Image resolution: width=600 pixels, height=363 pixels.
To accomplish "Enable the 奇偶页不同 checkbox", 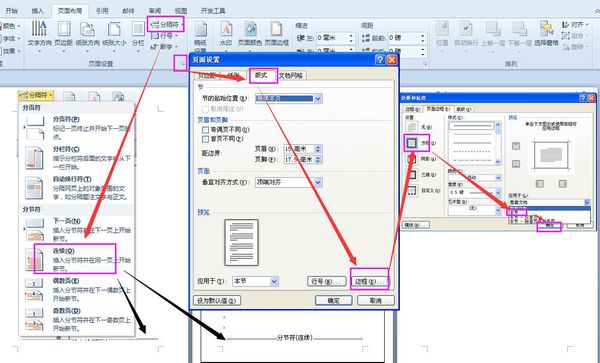I will pos(205,130).
